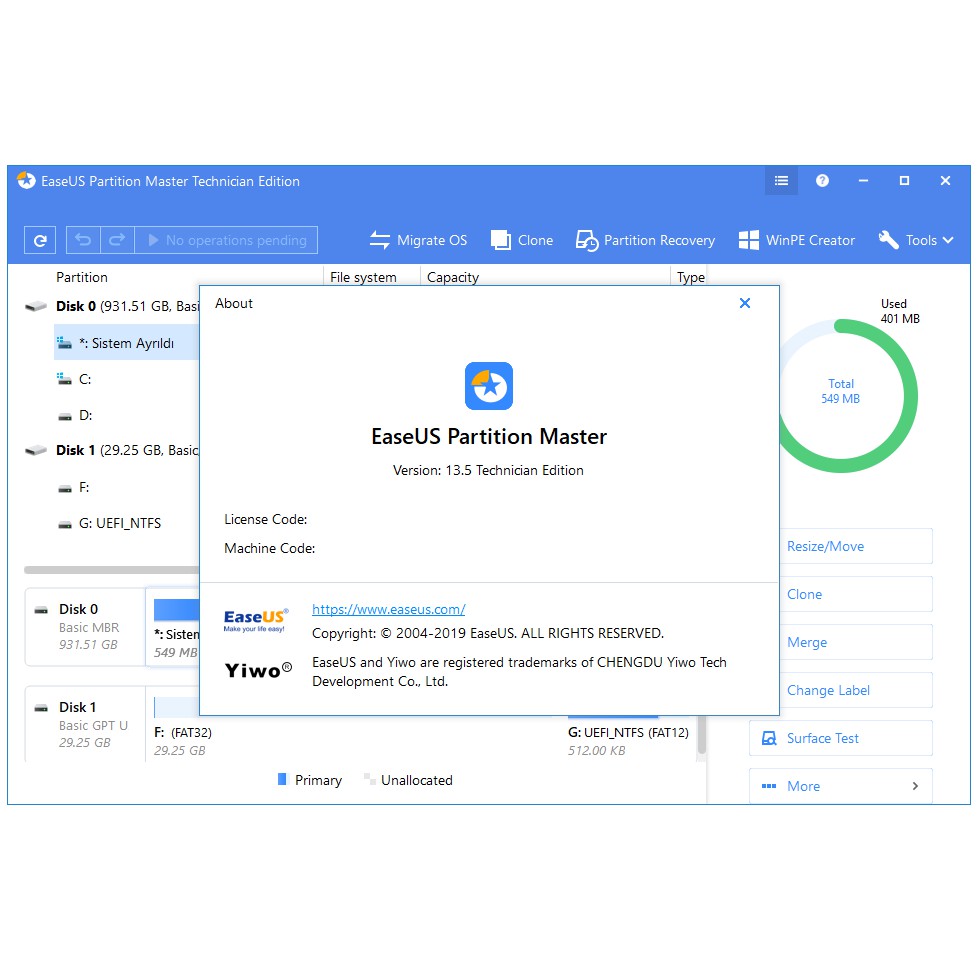This screenshot has width=978, height=978.
Task: Open Migrate OS wizard
Action: click(418, 240)
